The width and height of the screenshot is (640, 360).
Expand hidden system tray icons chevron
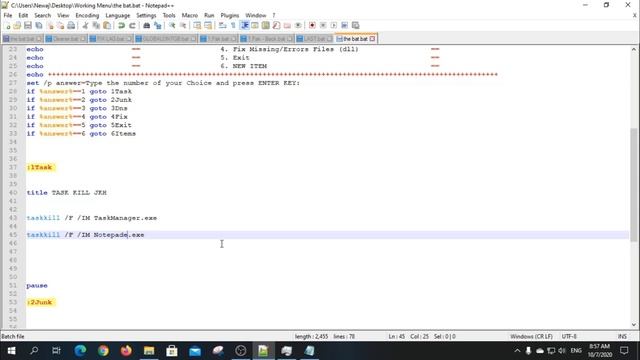[517, 351]
